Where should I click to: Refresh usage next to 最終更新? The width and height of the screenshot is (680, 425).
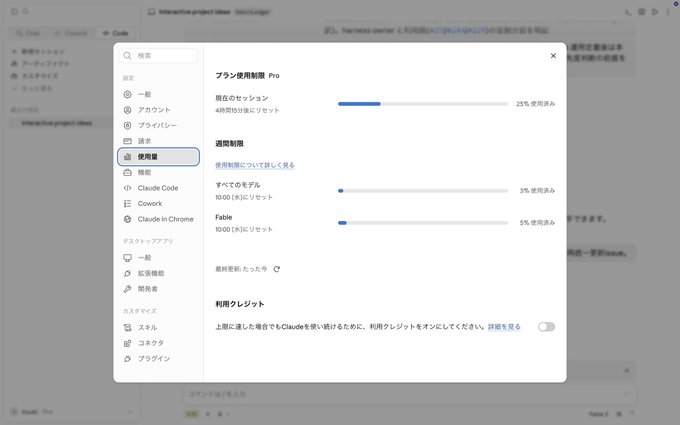point(277,269)
